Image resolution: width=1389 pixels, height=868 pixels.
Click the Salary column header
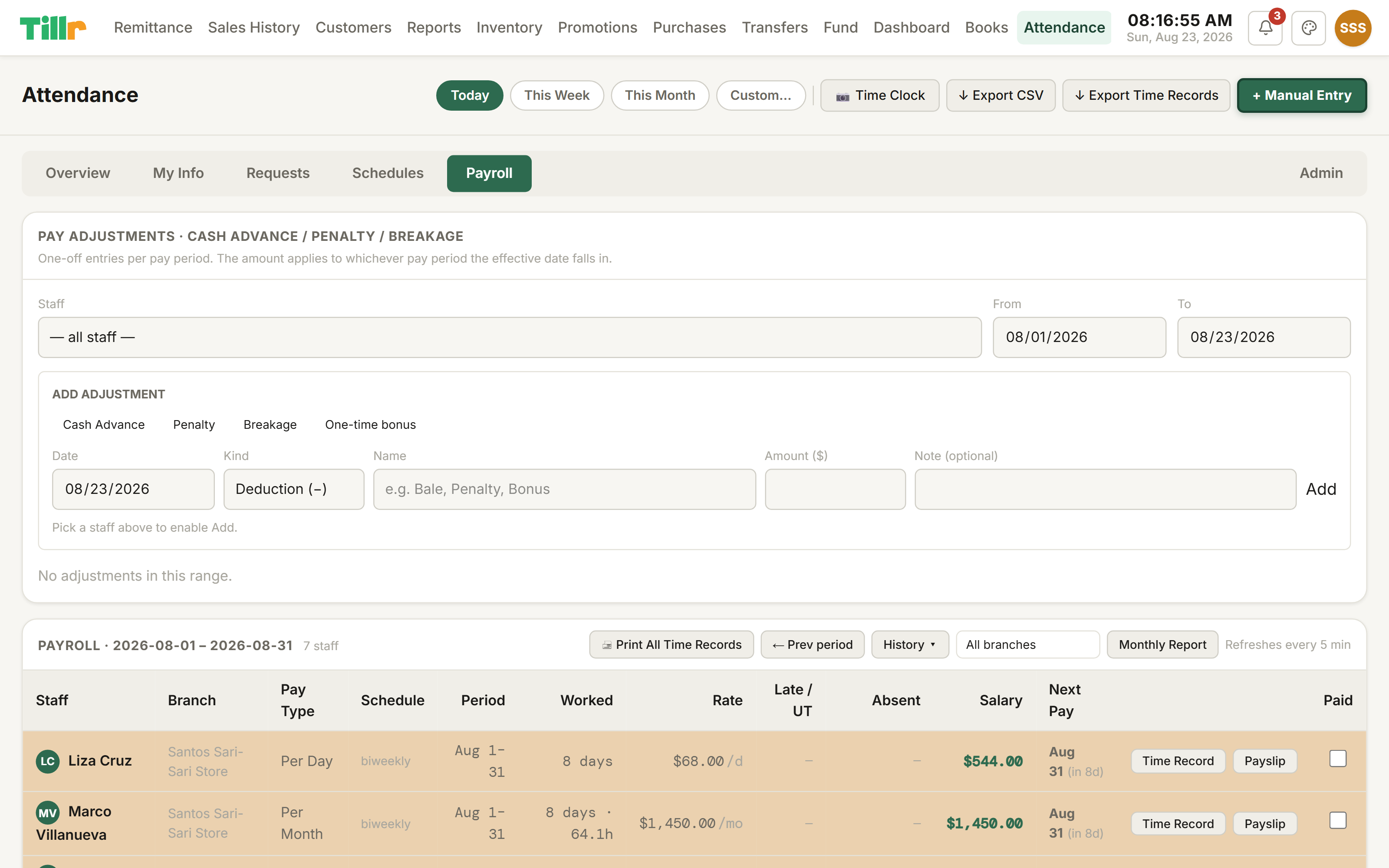coord(1001,700)
